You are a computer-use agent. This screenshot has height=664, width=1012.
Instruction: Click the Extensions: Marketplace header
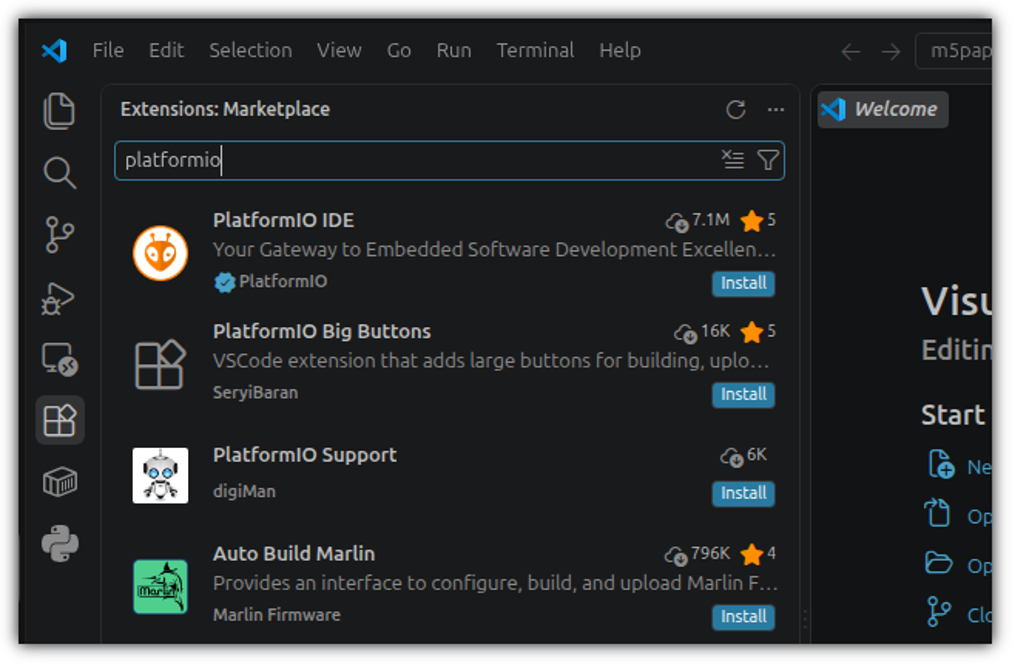pos(225,109)
